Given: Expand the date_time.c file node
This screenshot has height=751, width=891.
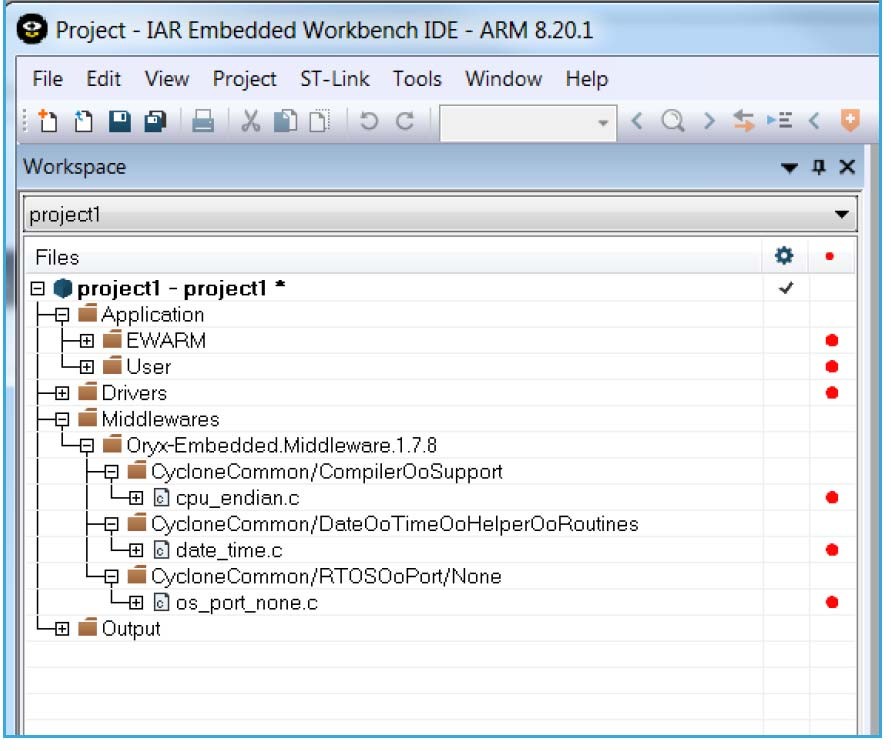Looking at the screenshot, I should pos(136,550).
